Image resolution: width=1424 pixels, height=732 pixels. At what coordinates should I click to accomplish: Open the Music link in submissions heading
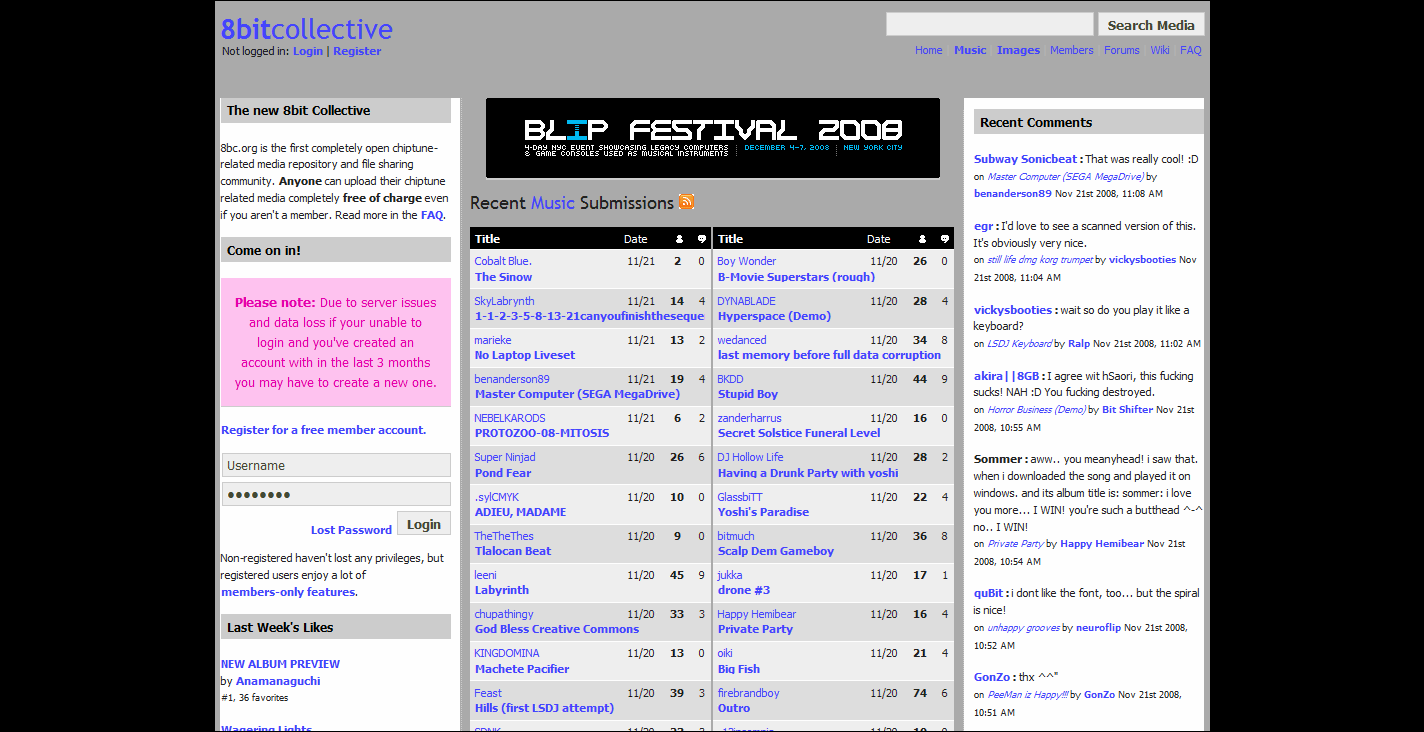553,203
